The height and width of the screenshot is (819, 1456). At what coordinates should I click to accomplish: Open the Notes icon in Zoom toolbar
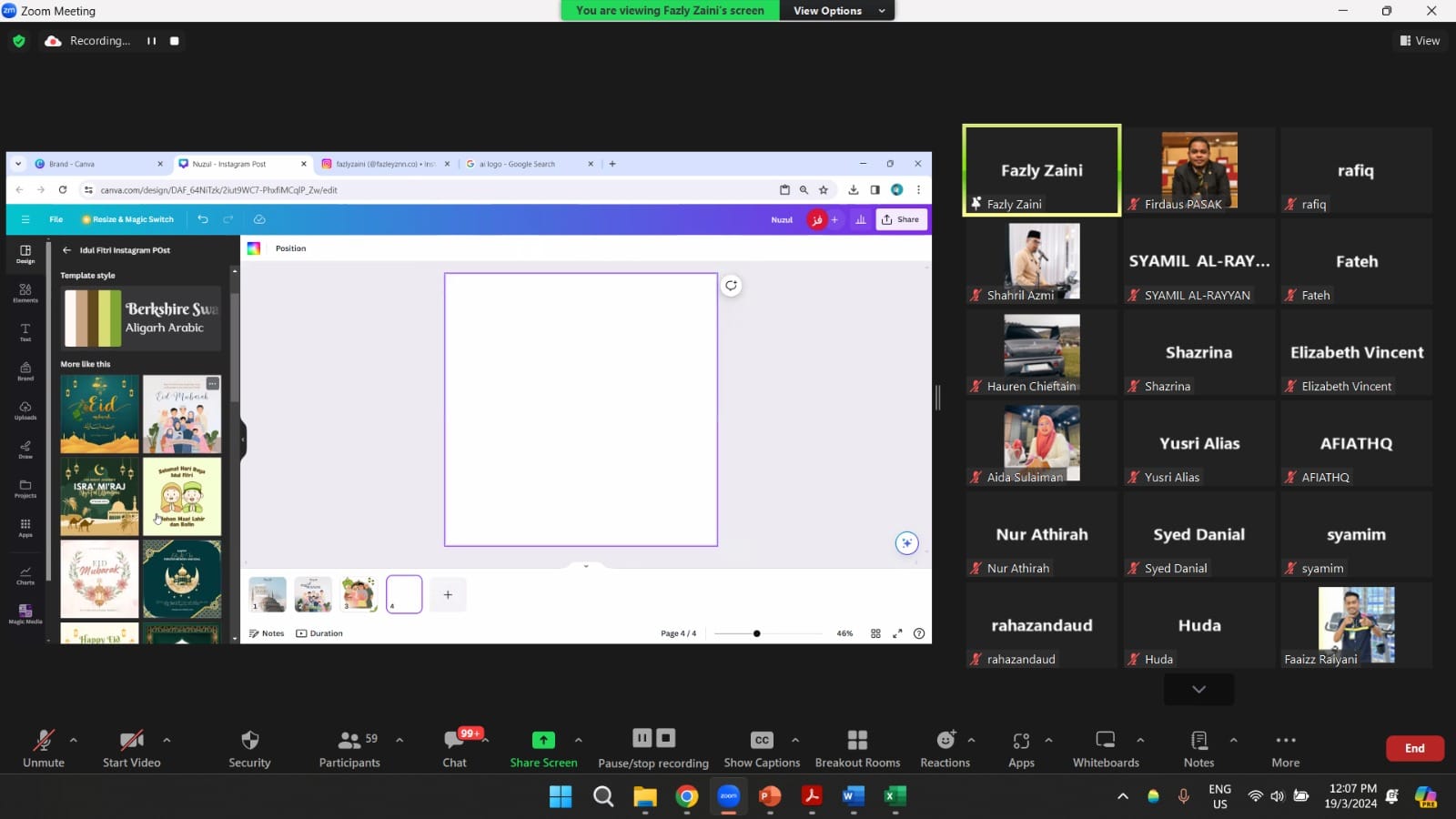pos(1198,741)
